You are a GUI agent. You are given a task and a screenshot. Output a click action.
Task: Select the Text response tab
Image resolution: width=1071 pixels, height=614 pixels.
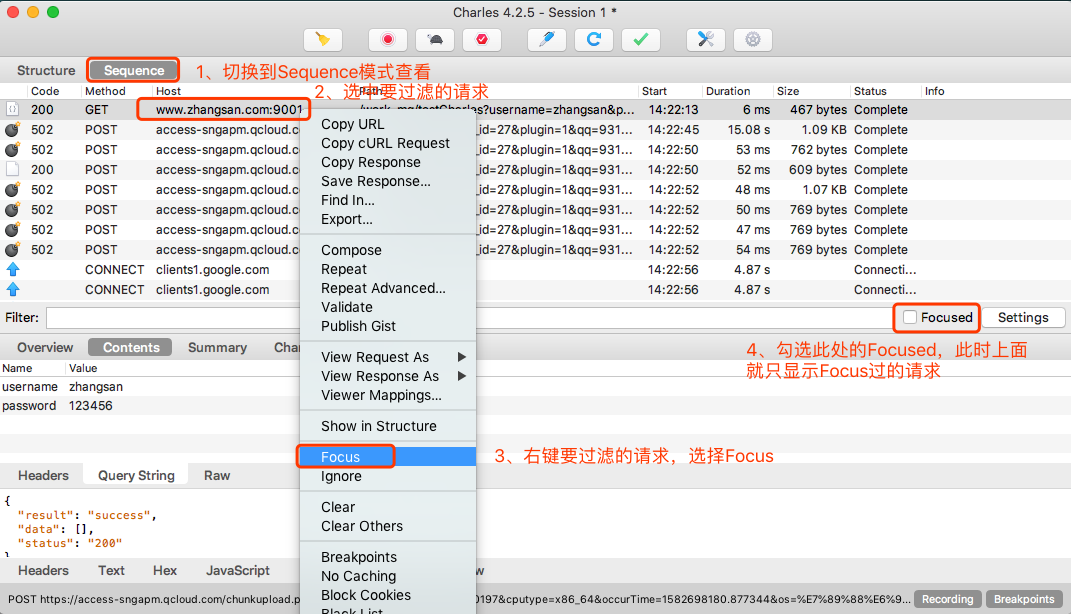(111, 570)
